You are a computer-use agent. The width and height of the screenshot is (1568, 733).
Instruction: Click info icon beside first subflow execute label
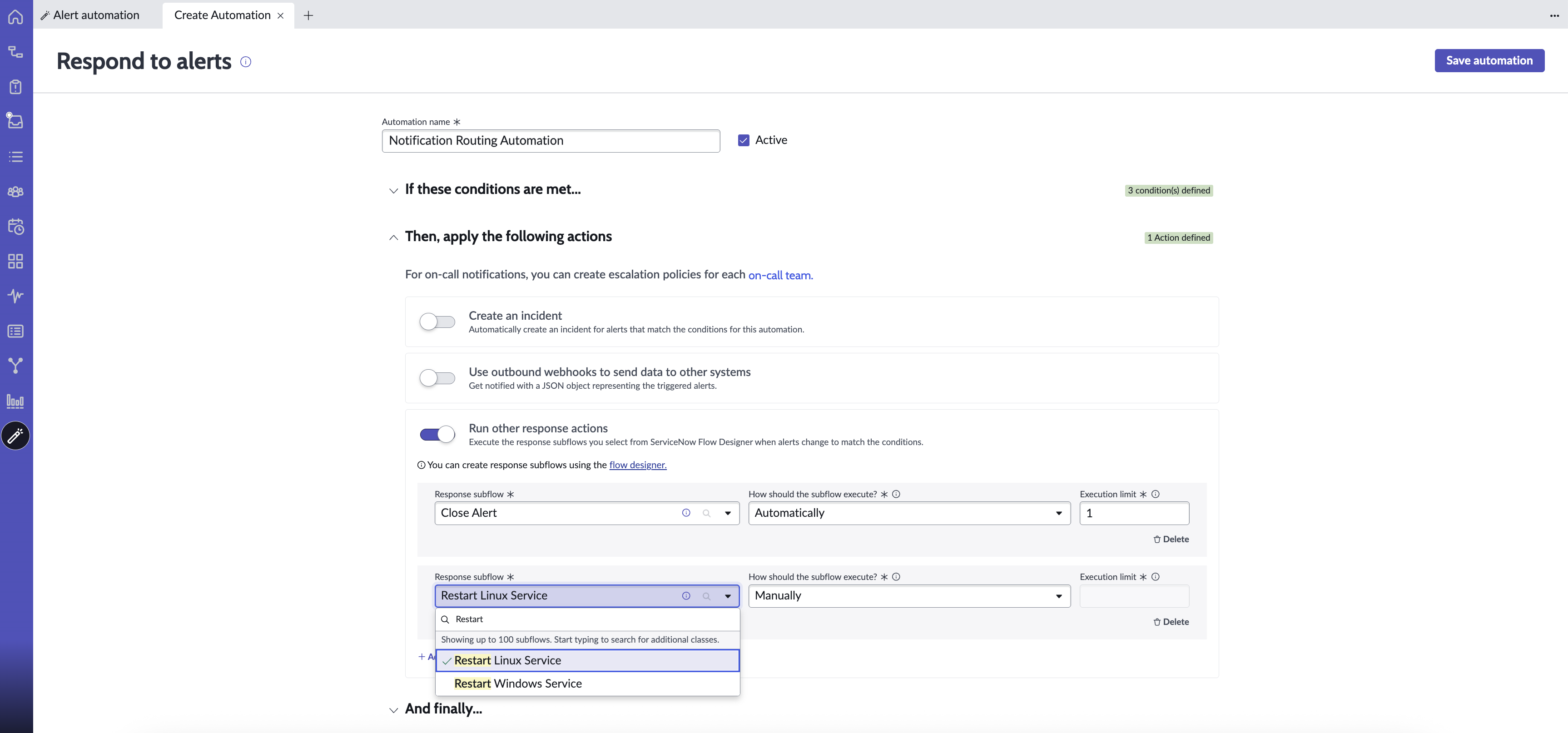[x=896, y=494]
